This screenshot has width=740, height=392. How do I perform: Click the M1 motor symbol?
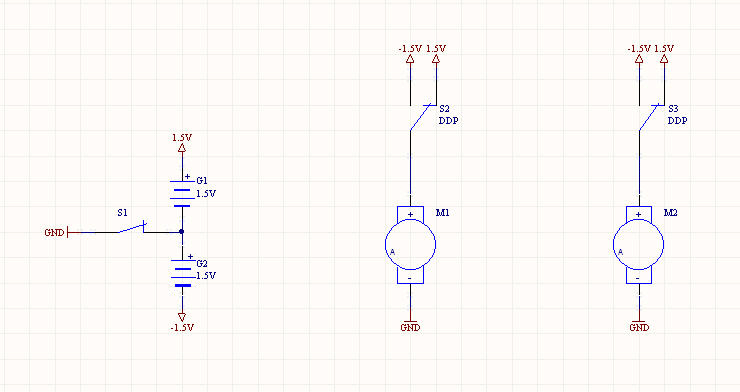pyautogui.click(x=410, y=245)
